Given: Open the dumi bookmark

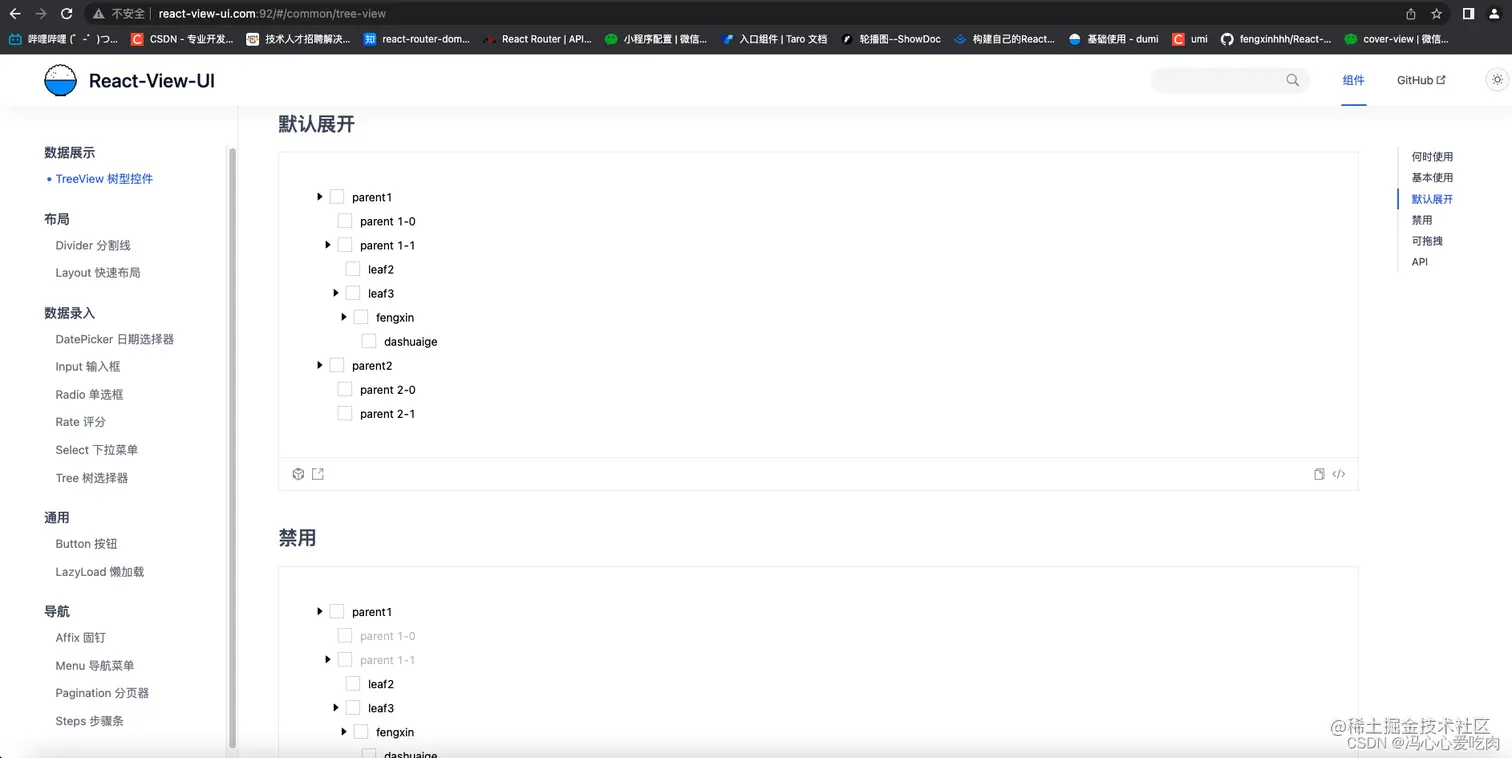Looking at the screenshot, I should tap(1113, 39).
